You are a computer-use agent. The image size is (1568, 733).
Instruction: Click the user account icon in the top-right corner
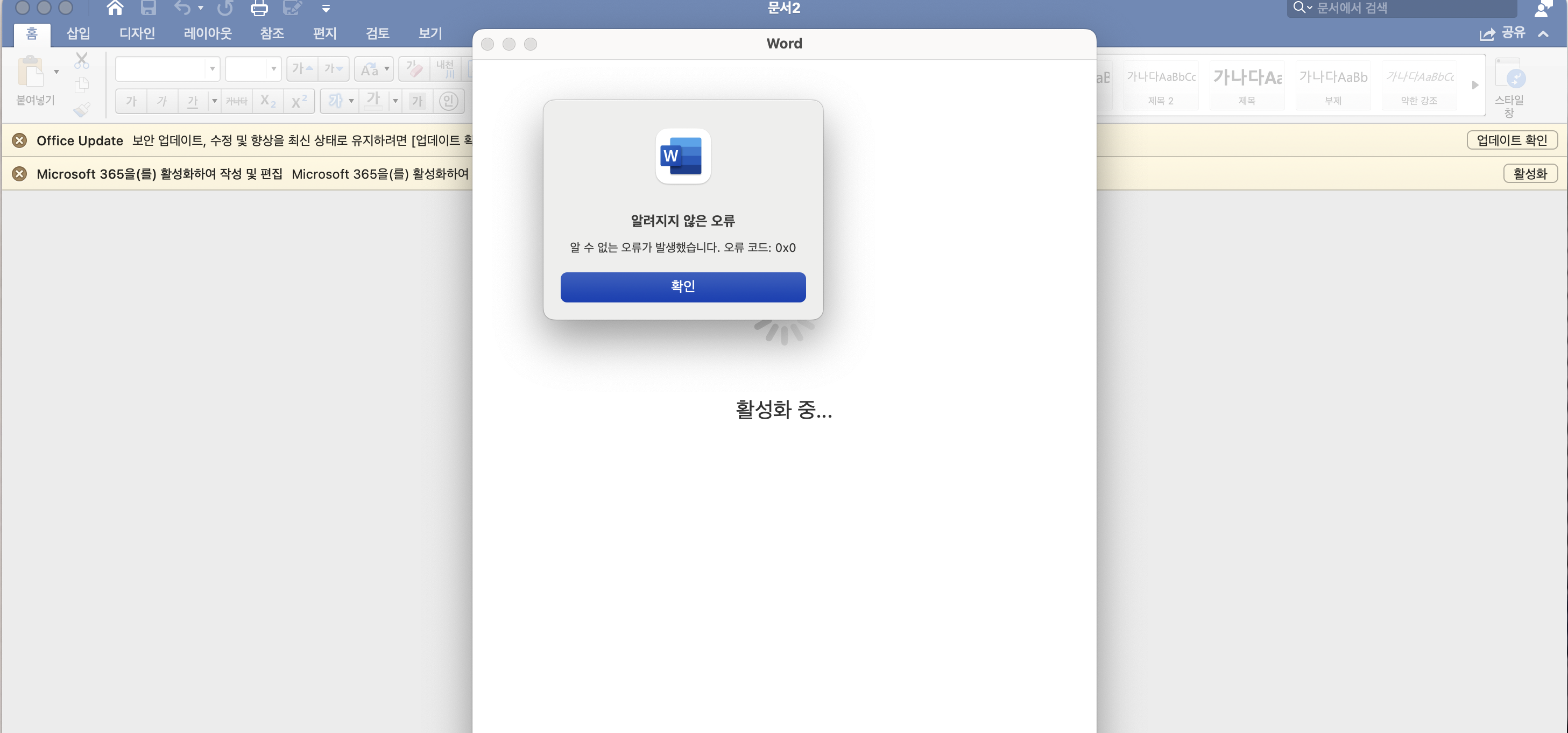(x=1543, y=9)
